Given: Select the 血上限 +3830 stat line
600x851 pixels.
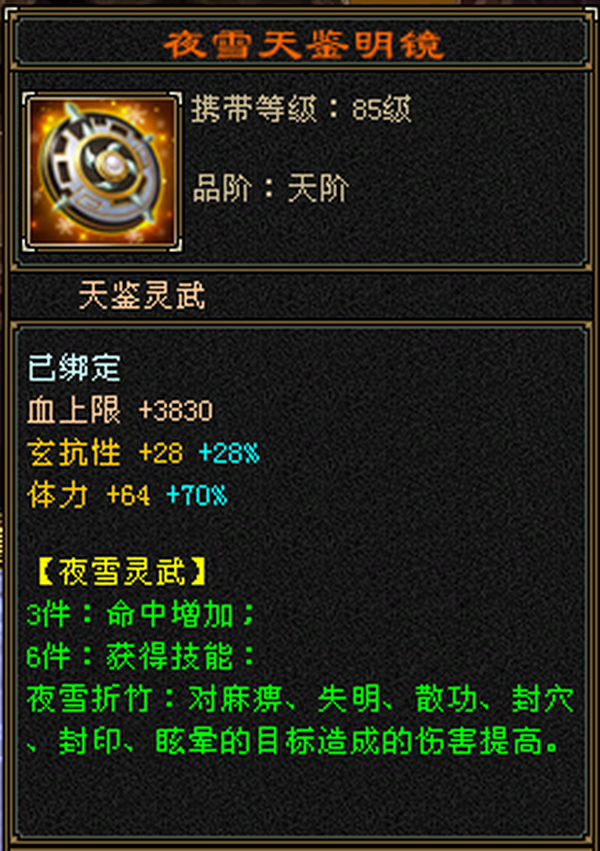Looking at the screenshot, I should tap(120, 410).
